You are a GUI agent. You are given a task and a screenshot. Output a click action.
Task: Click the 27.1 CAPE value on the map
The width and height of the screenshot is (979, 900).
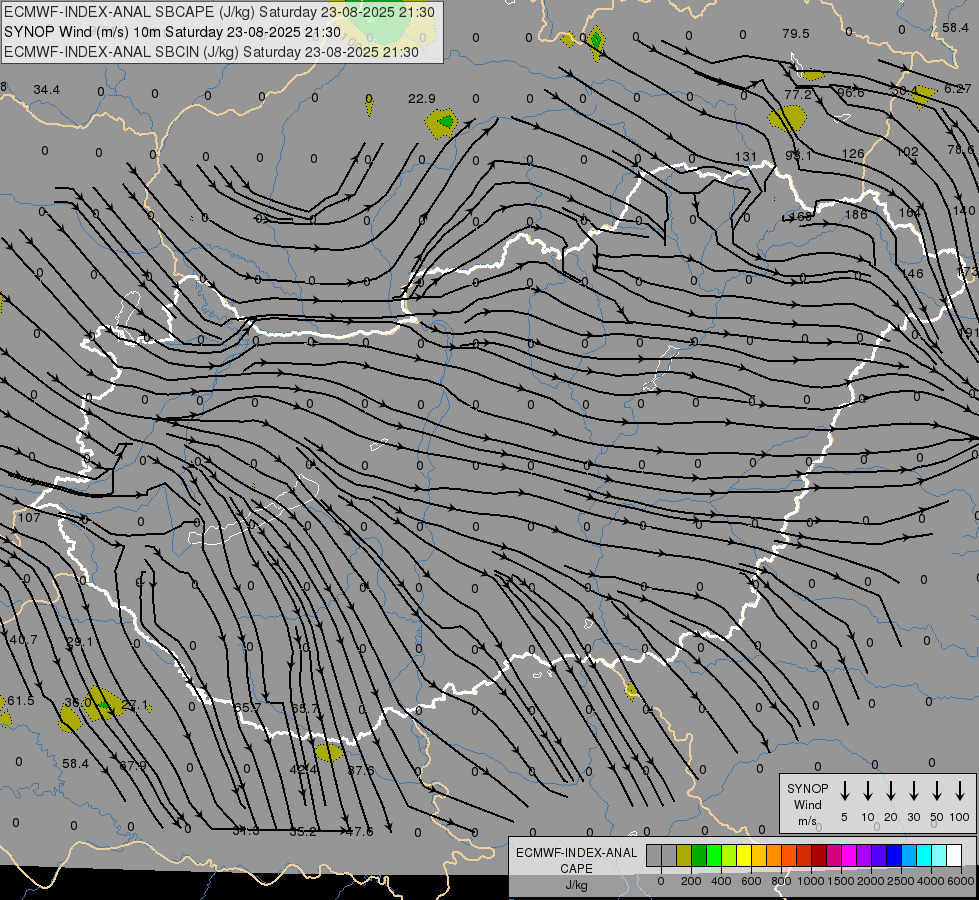(135, 705)
